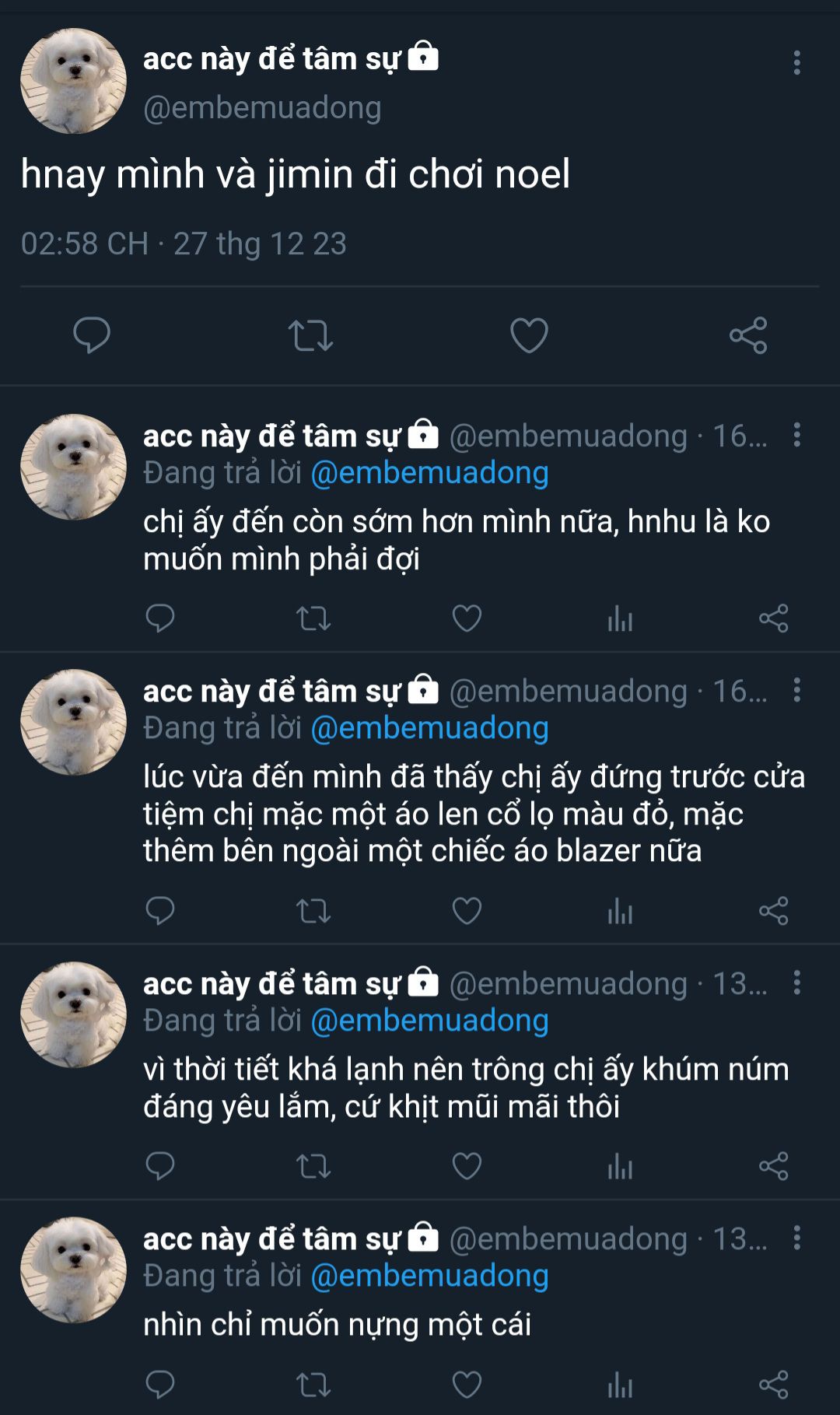Image resolution: width=840 pixels, height=1415 pixels.
Task: Like the main tweet with heart icon
Action: point(529,335)
